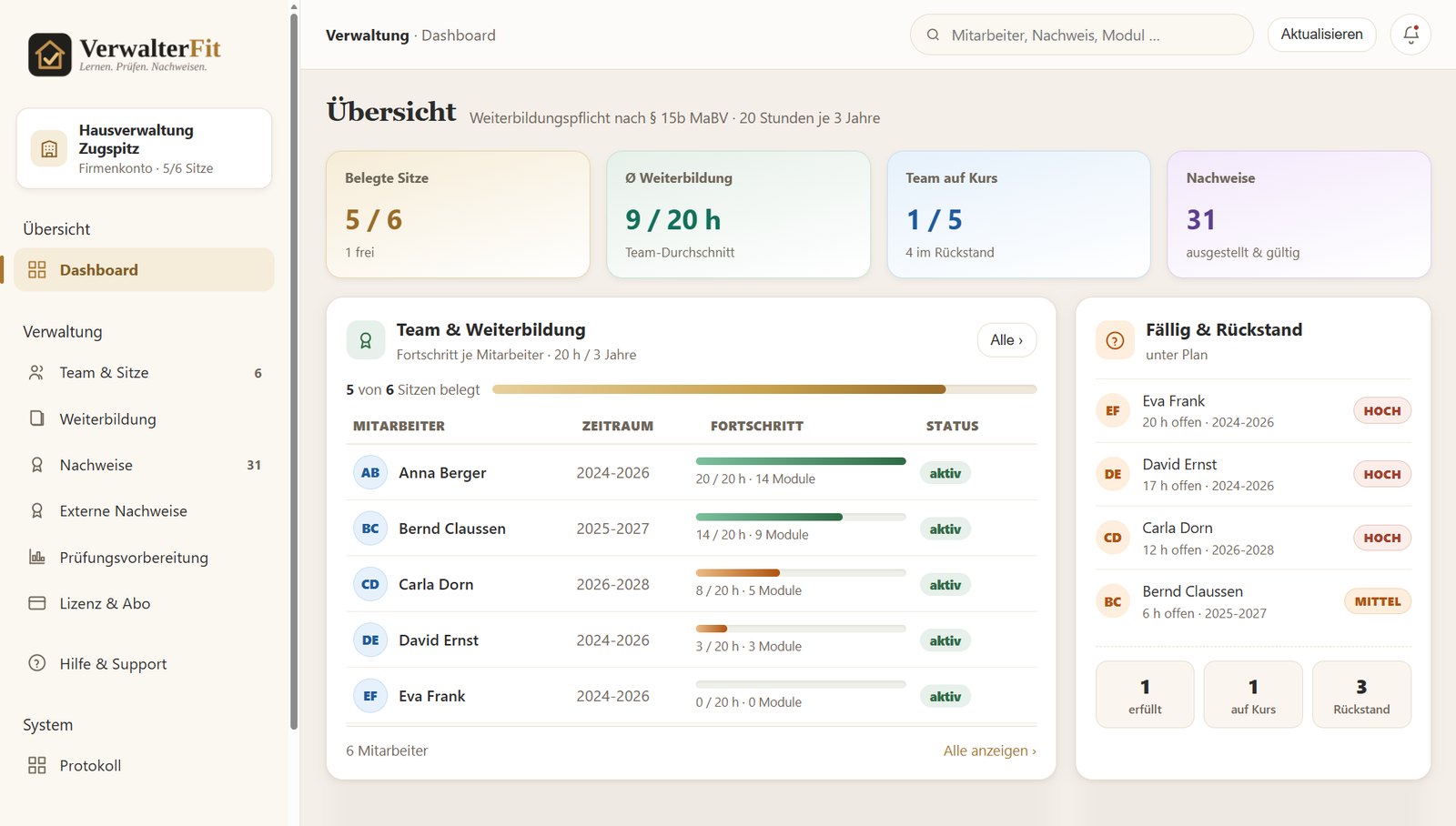Click the Nachweise ribbon icon in sidebar
The width and height of the screenshot is (1456, 826).
[x=37, y=465]
